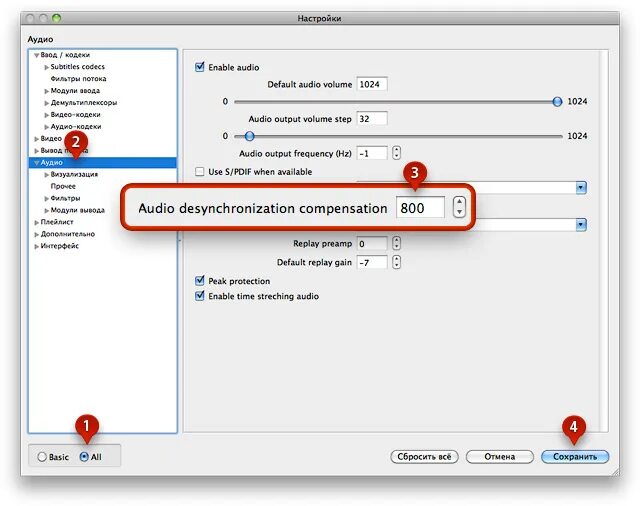Select the All radio button
The width and height of the screenshot is (640, 506).
coord(84,457)
